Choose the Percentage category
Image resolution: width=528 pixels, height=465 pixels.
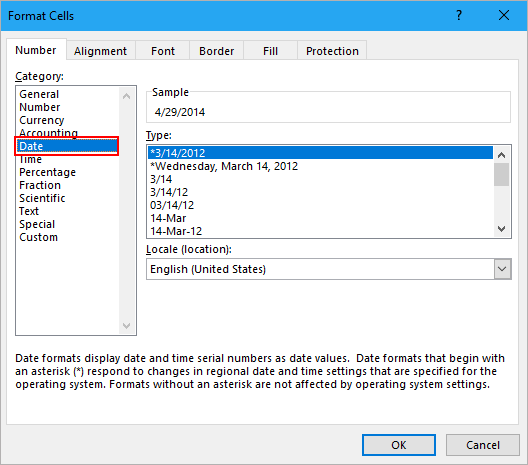coord(47,172)
